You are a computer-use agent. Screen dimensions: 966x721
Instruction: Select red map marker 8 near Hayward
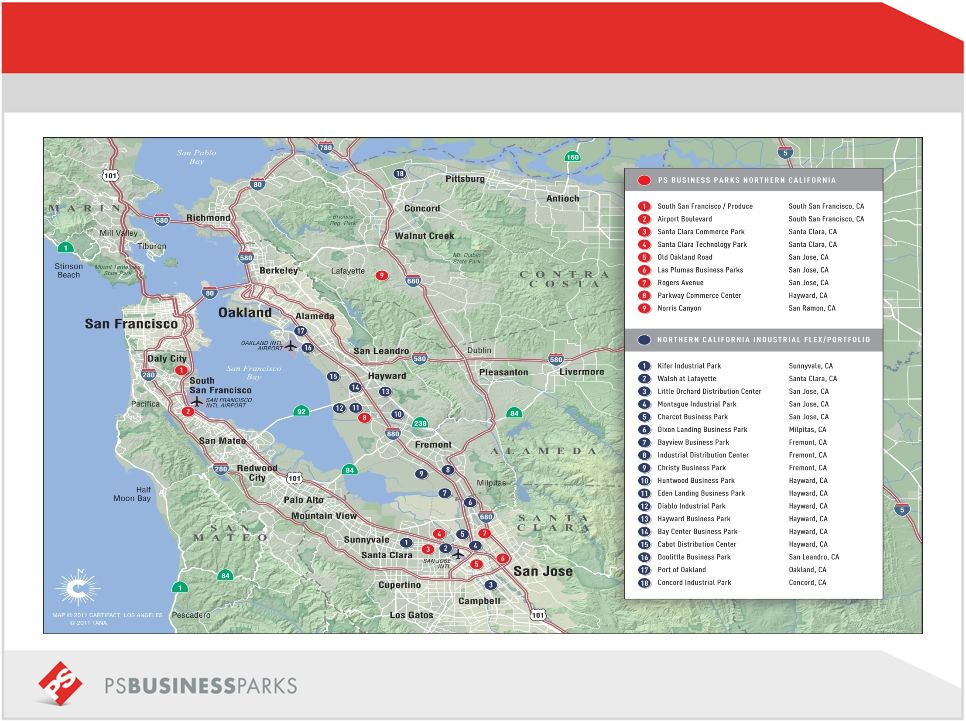point(364,418)
